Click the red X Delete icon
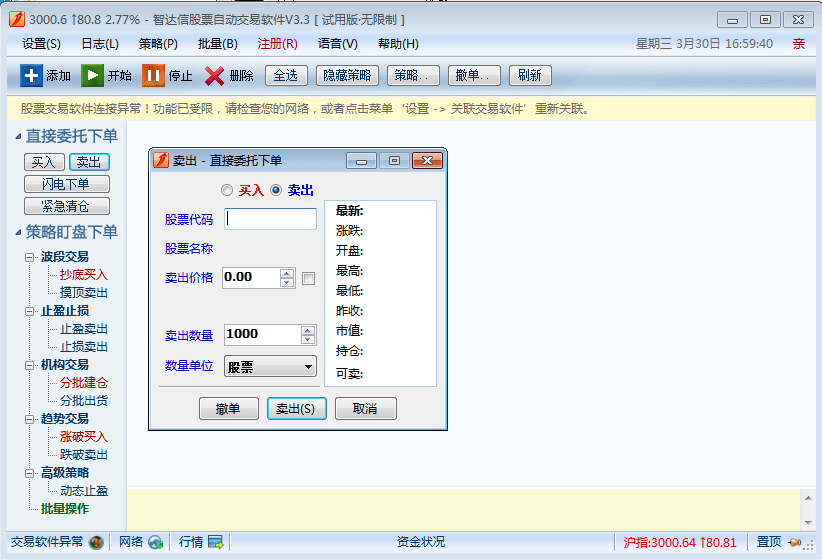Image resolution: width=822 pixels, height=560 pixels. pos(215,75)
